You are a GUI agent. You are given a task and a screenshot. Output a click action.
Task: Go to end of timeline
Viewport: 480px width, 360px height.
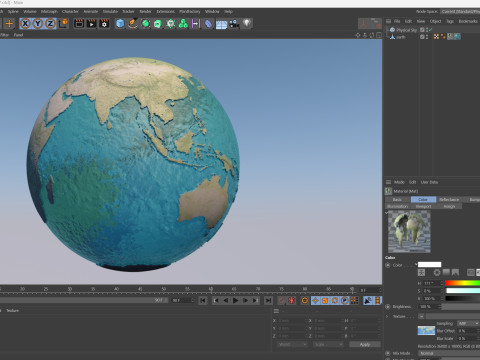tap(268, 301)
